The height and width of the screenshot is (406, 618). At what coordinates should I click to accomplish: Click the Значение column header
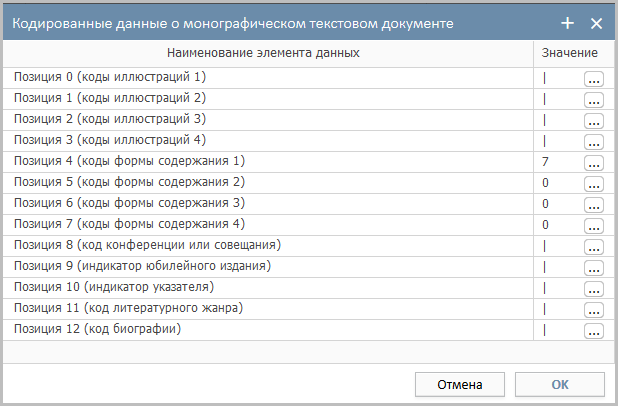tap(570, 52)
